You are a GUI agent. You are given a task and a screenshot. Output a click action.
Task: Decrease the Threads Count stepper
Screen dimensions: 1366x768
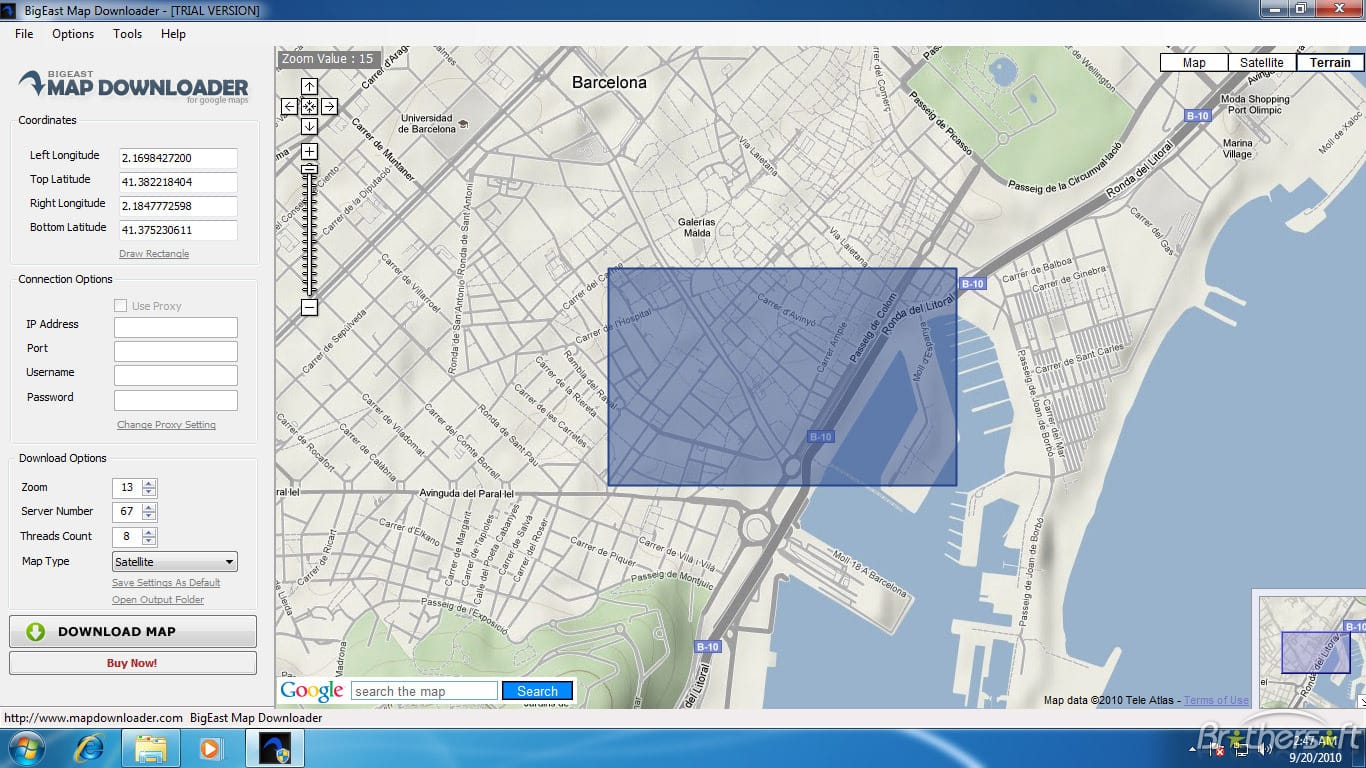(149, 541)
